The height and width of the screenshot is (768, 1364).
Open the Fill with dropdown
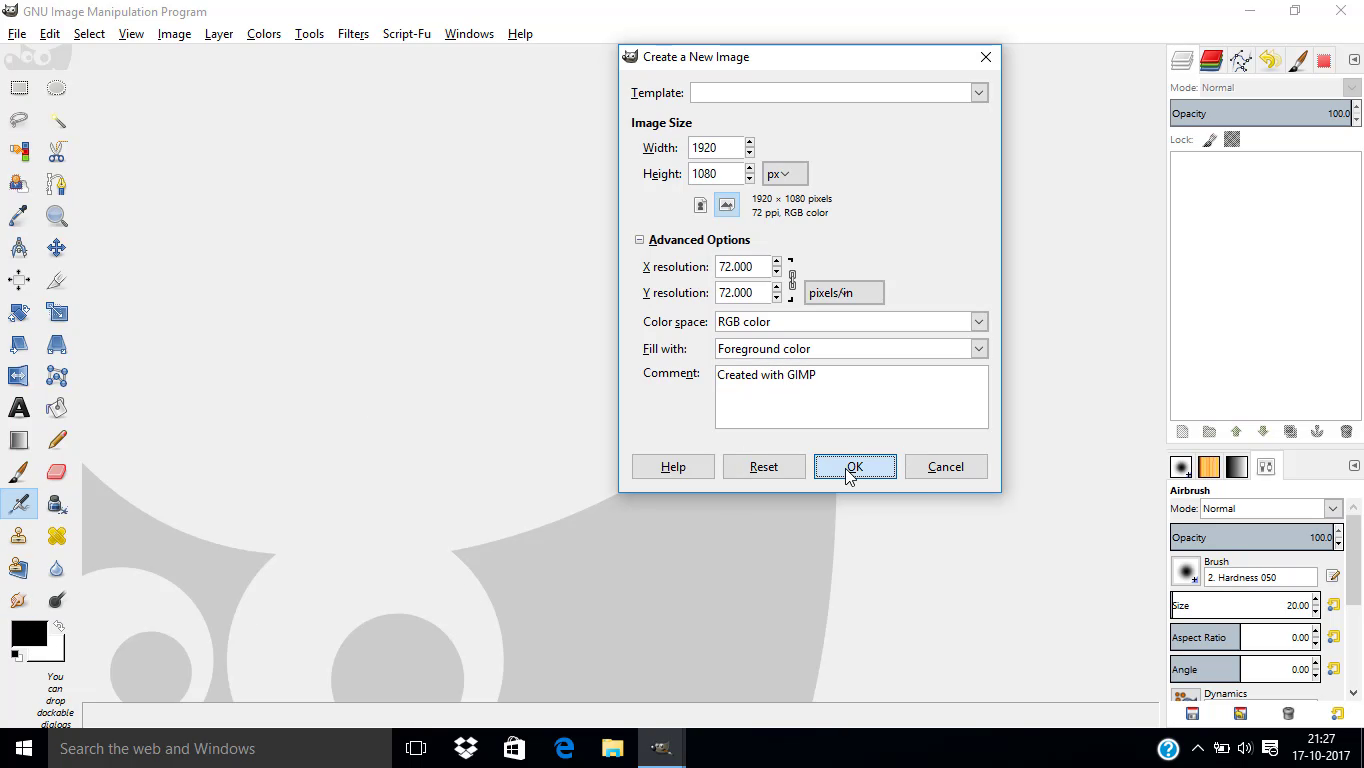[980, 348]
